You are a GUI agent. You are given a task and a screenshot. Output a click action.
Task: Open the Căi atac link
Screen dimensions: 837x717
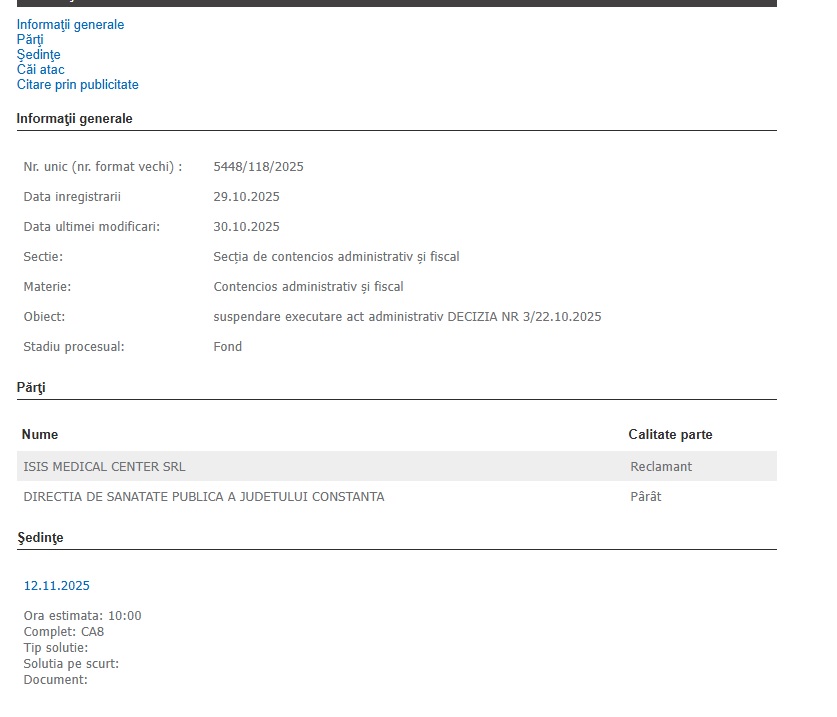[40, 69]
